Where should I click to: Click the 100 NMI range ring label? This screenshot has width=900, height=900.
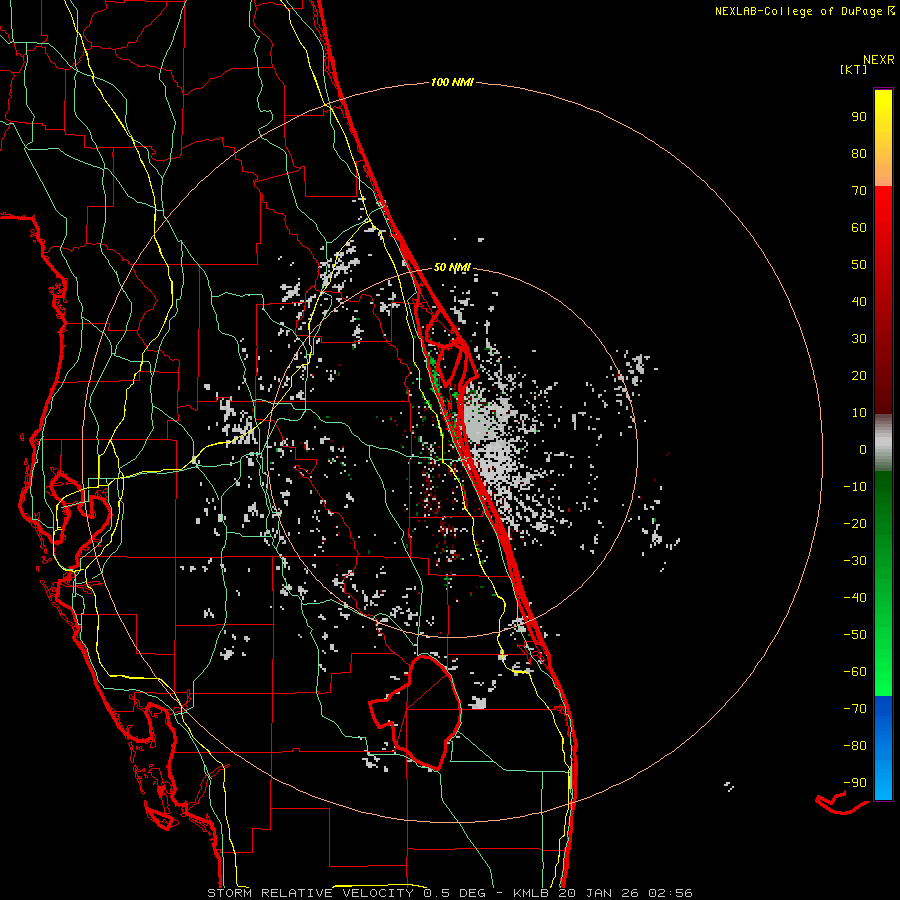452,83
